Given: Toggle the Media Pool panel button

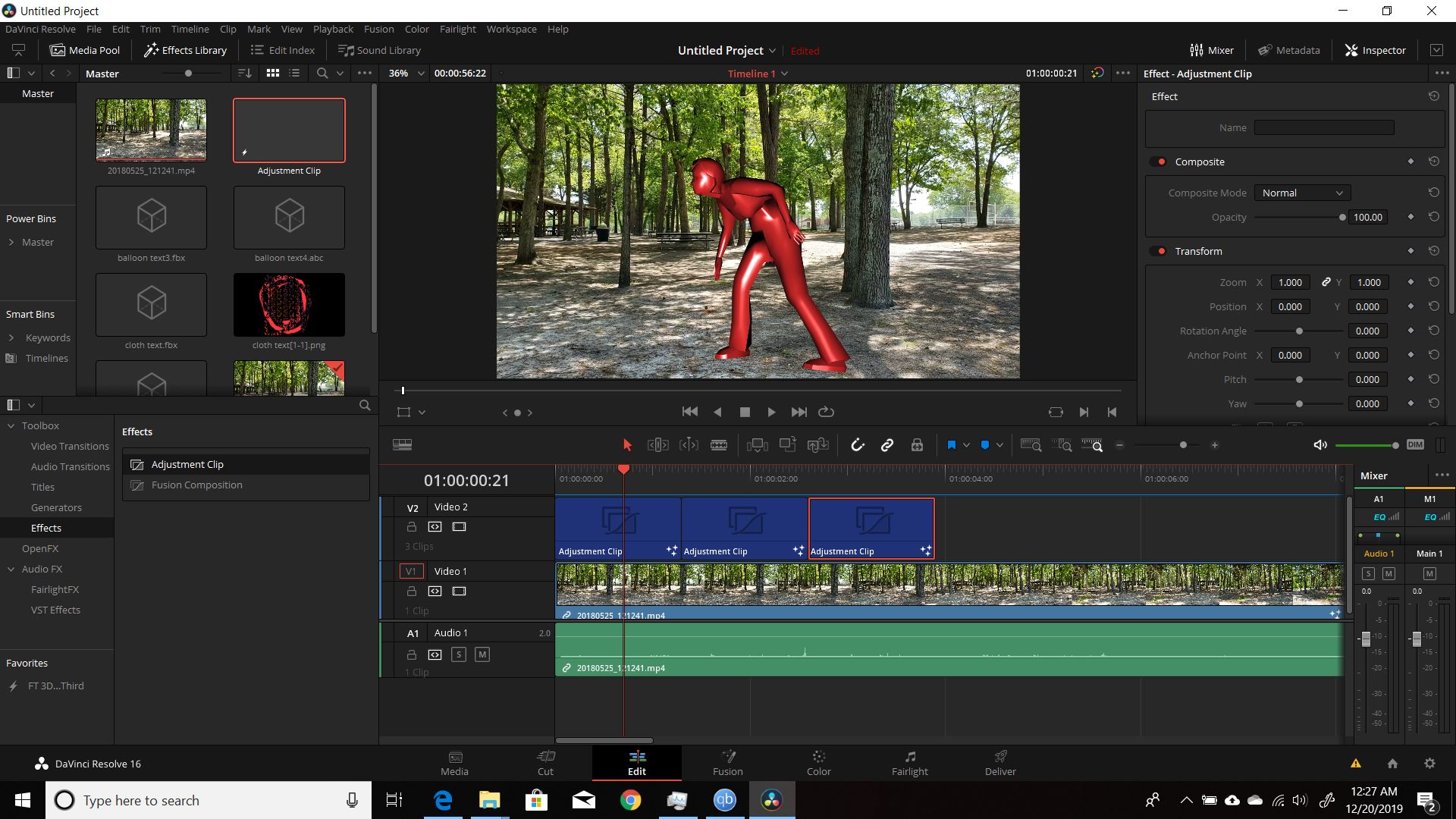Looking at the screenshot, I should [x=85, y=50].
